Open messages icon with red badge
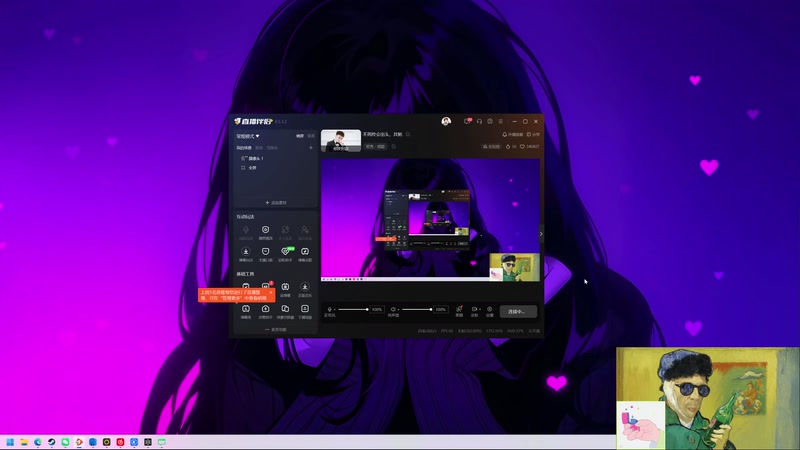 click(467, 121)
